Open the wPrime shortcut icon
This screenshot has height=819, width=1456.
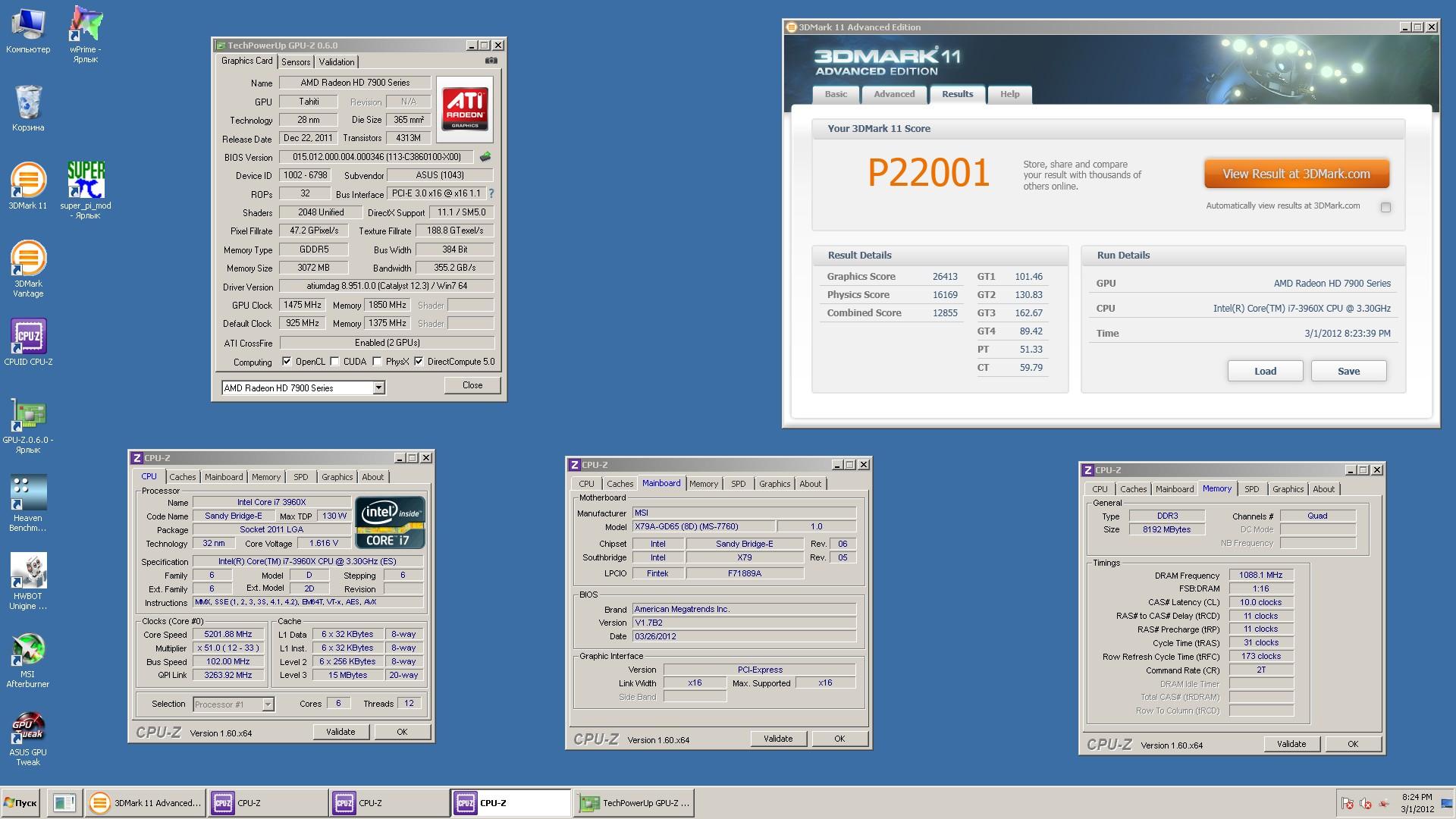tap(85, 33)
